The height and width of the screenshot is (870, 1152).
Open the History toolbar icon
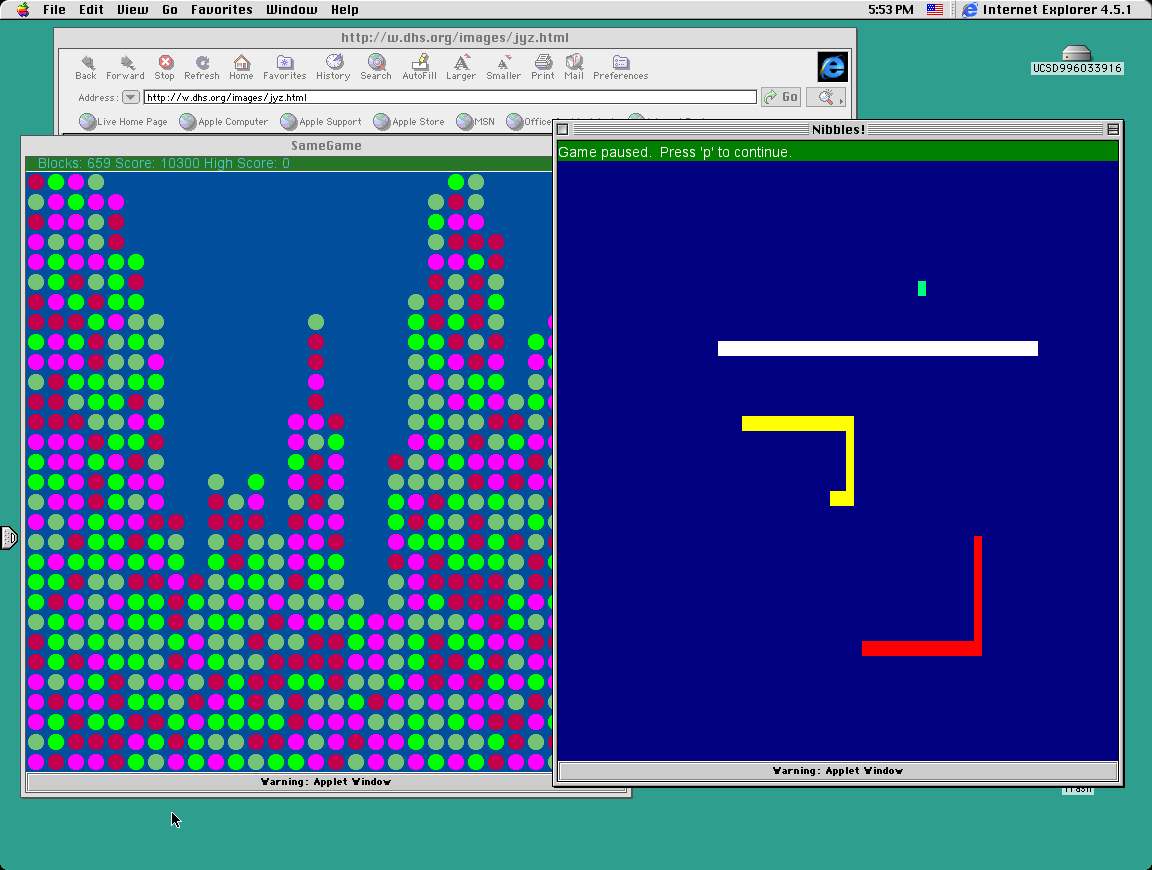tap(333, 66)
